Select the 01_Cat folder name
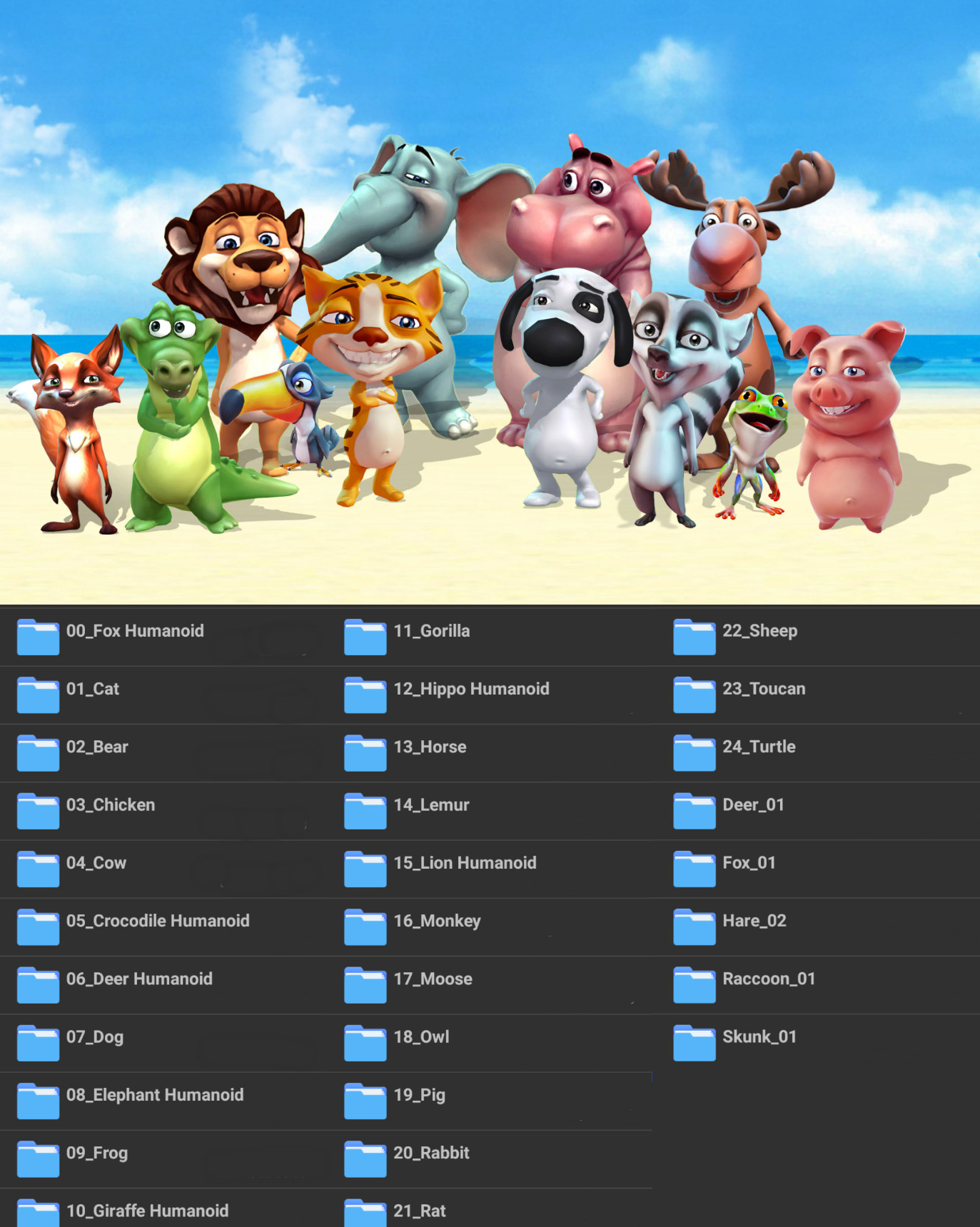The height and width of the screenshot is (1227, 980). 93,689
